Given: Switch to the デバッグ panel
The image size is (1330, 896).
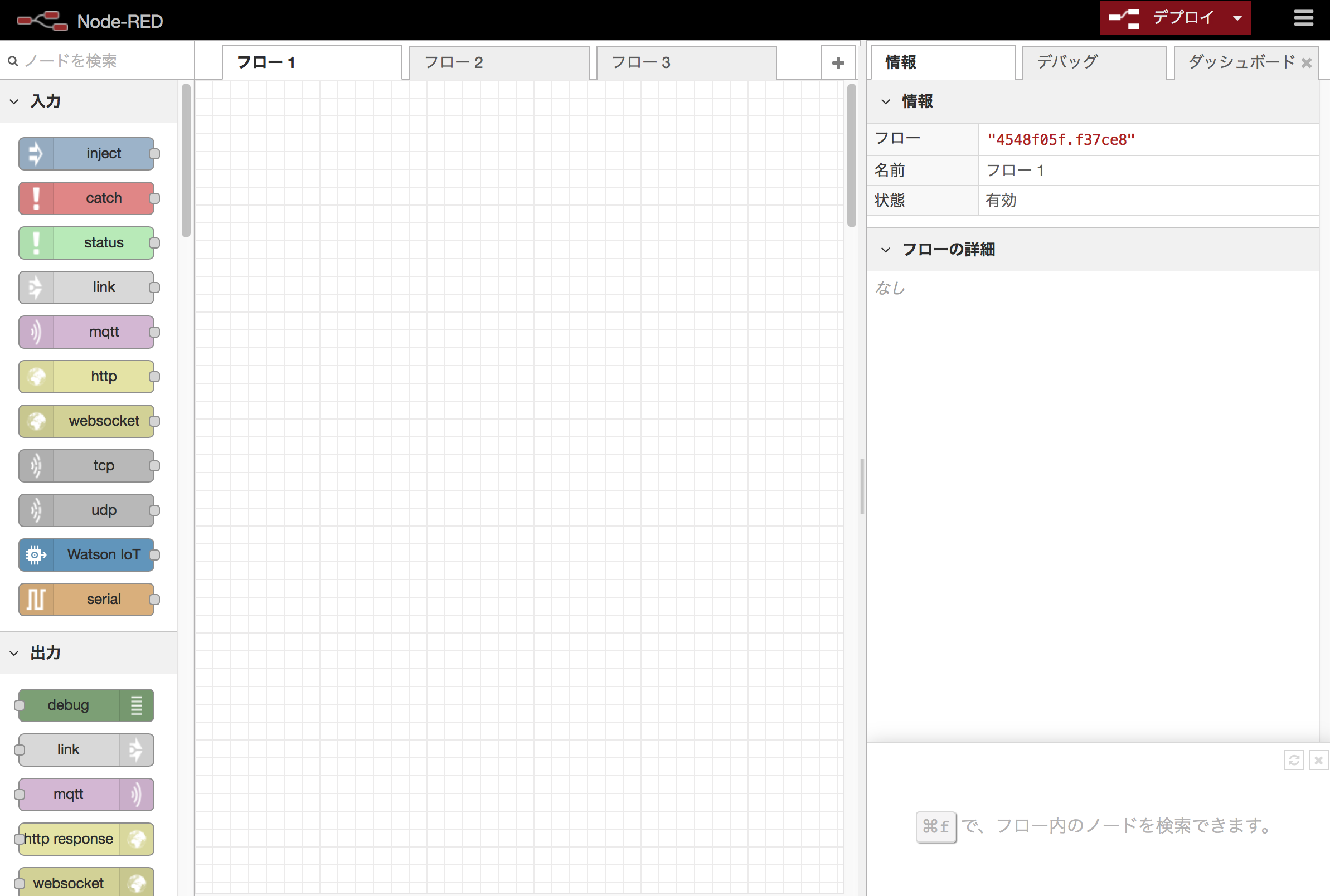Looking at the screenshot, I should click(x=1069, y=62).
